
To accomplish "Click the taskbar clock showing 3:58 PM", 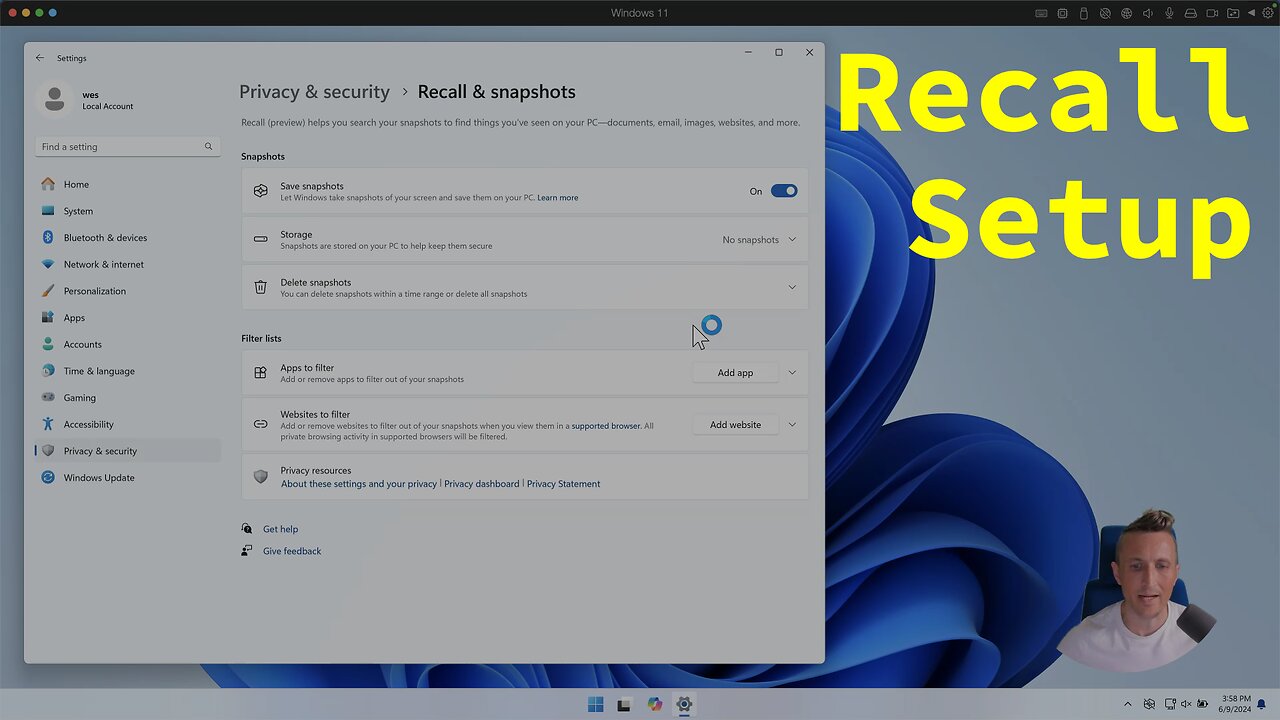I will 1234,704.
